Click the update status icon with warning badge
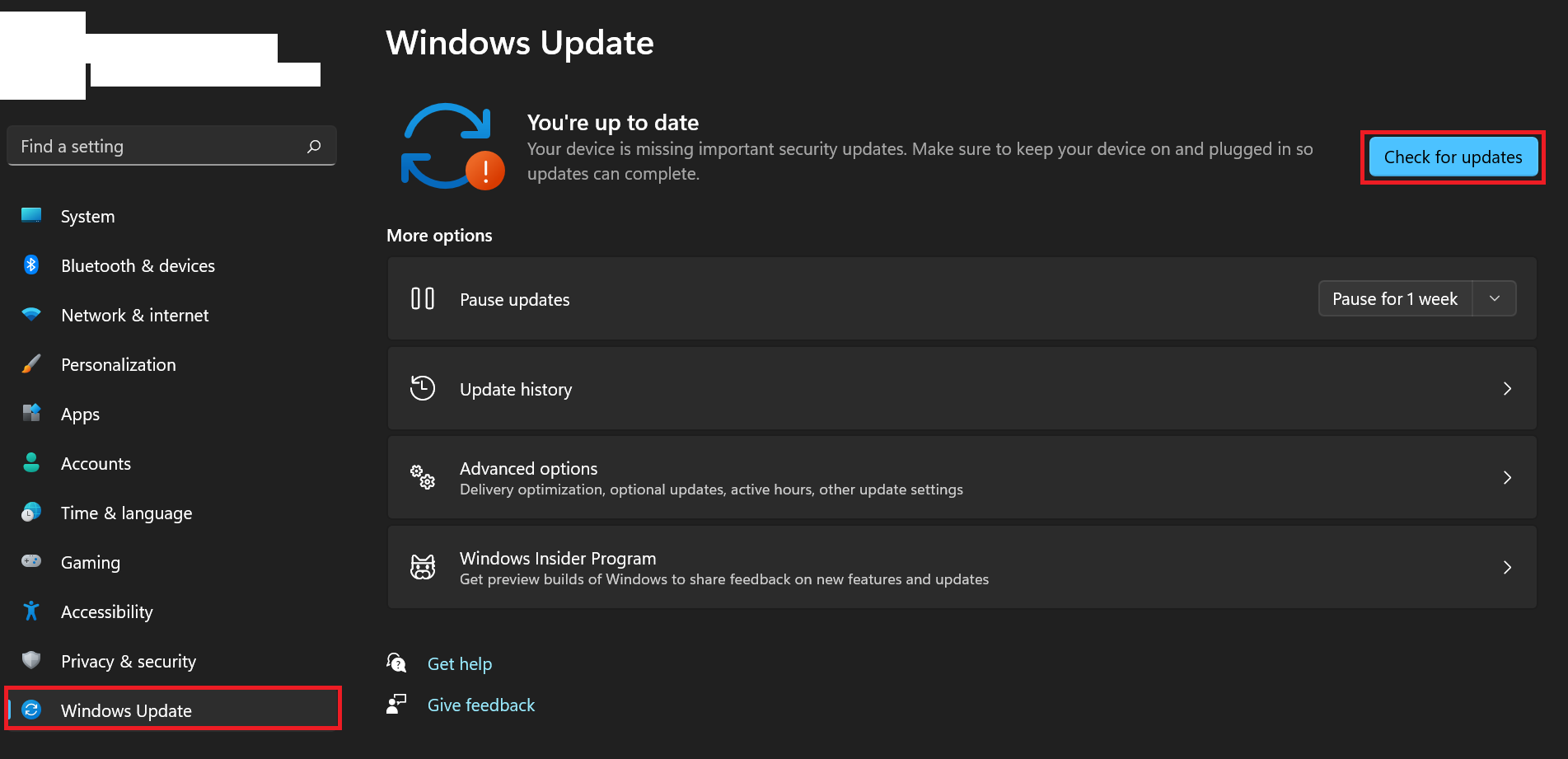The height and width of the screenshot is (759, 1568). pos(452,147)
